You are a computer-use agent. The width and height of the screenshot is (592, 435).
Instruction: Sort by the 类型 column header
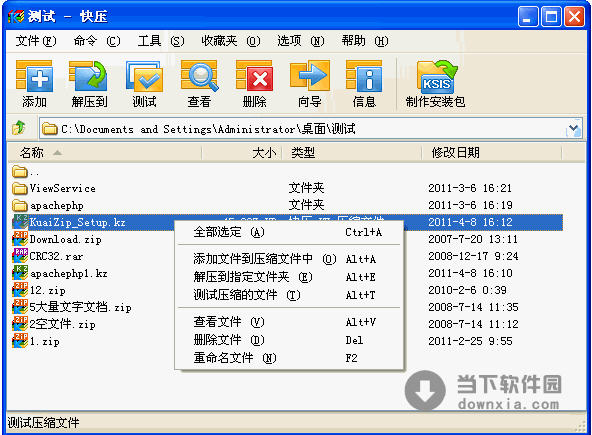coord(352,153)
